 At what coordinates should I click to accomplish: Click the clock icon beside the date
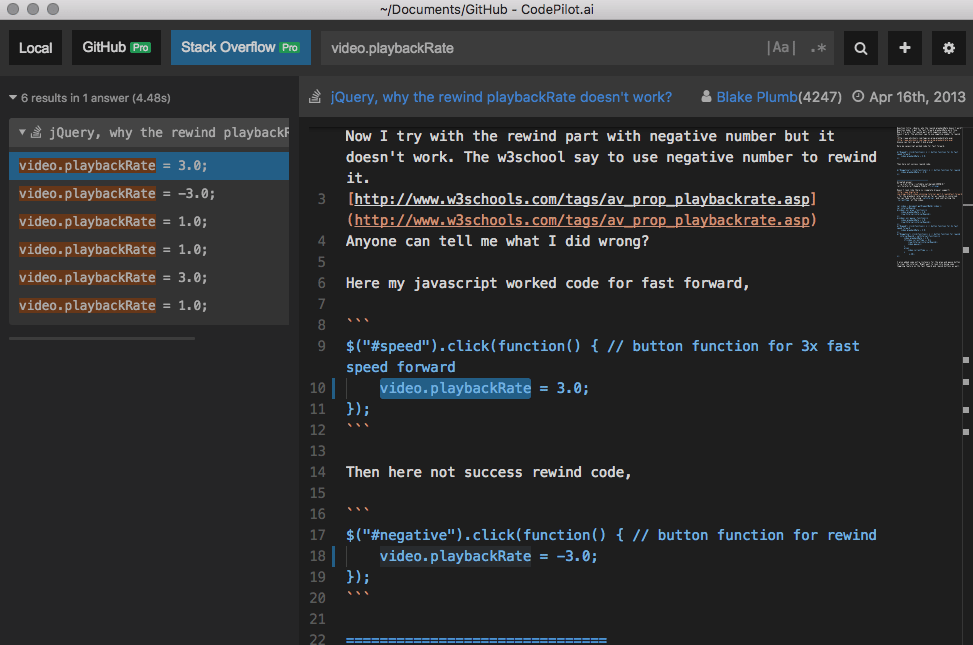858,97
